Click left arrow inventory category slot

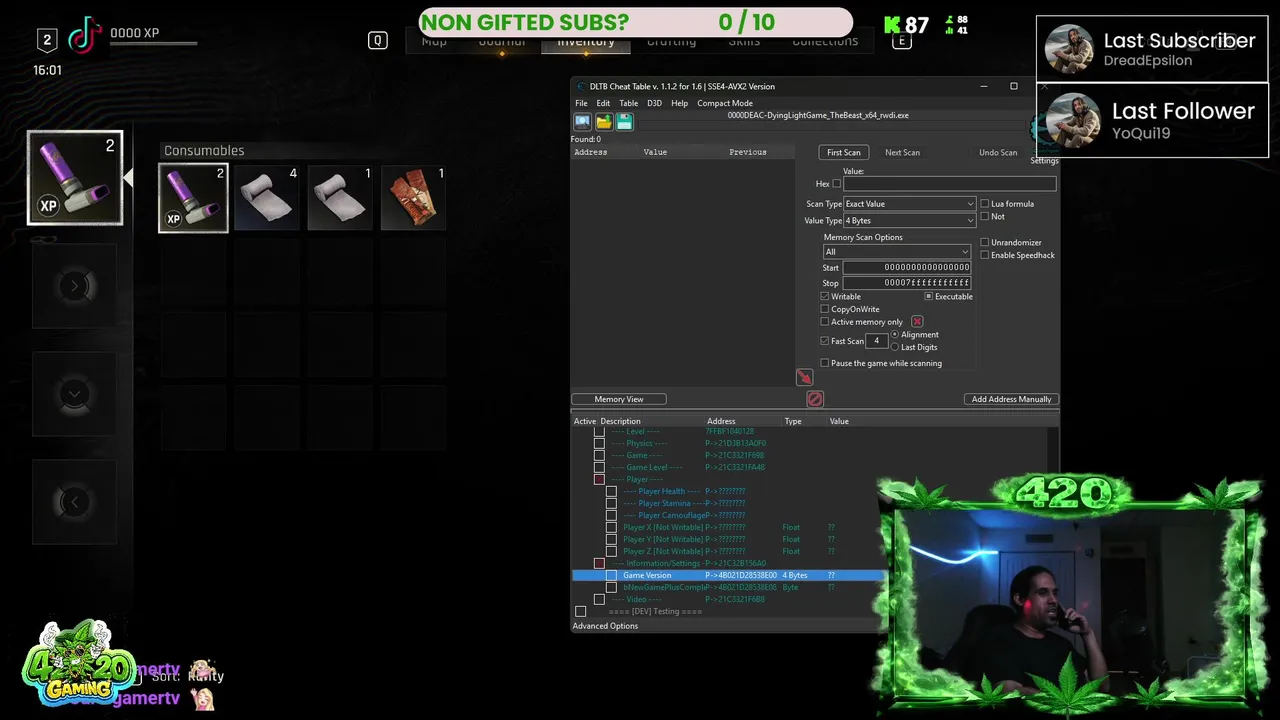74,502
